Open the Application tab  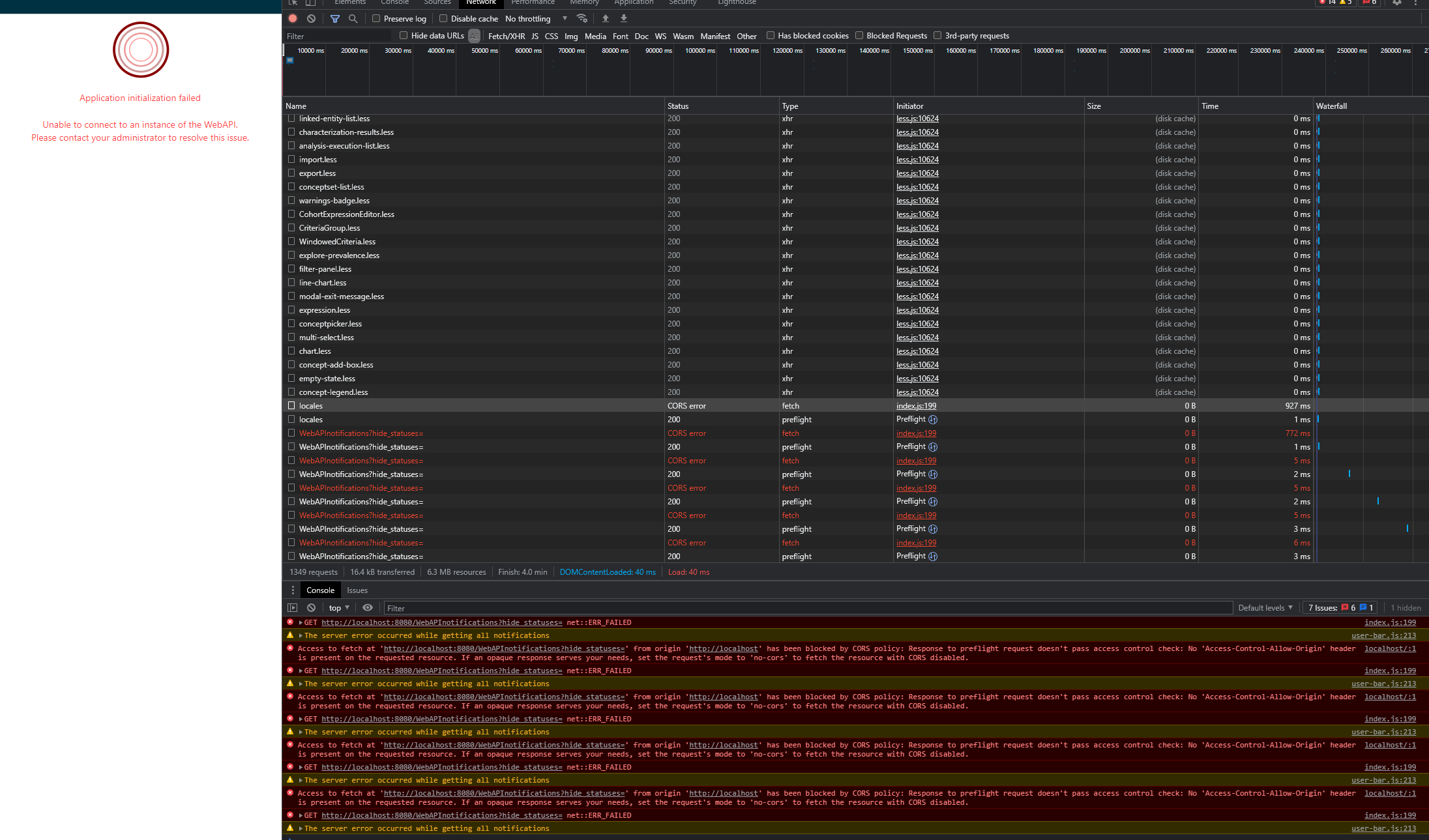click(x=634, y=3)
